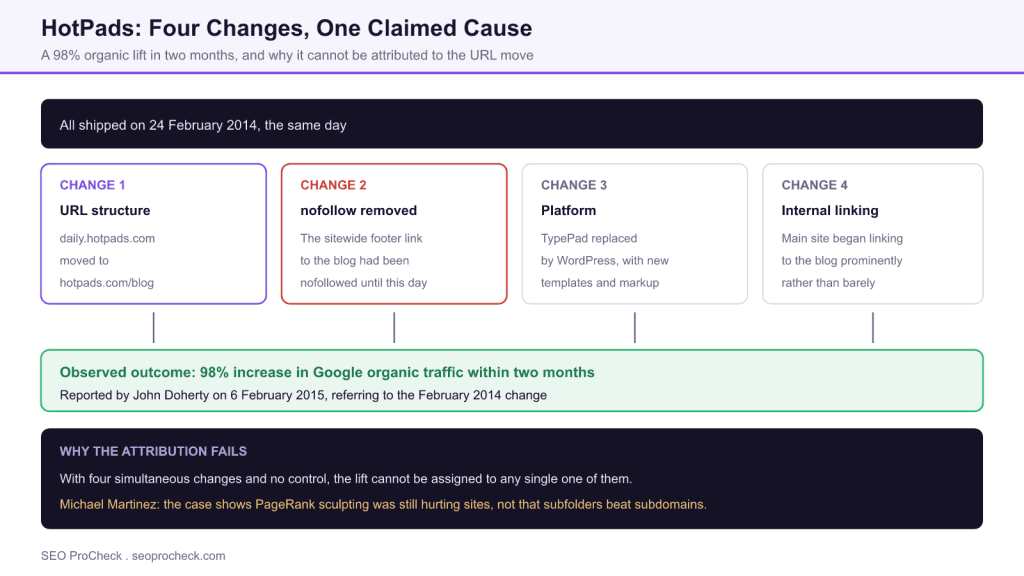Click the green 'Observed outcome' headline
This screenshot has width=1024, height=576.
[x=327, y=372]
